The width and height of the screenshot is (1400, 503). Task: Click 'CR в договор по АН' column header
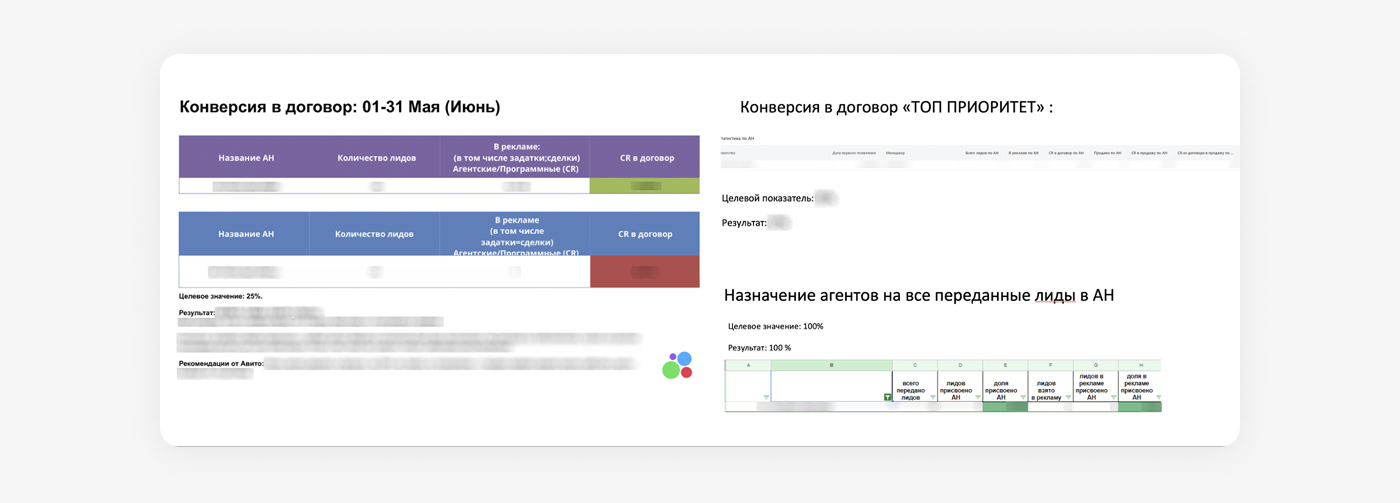pyautogui.click(x=1066, y=153)
